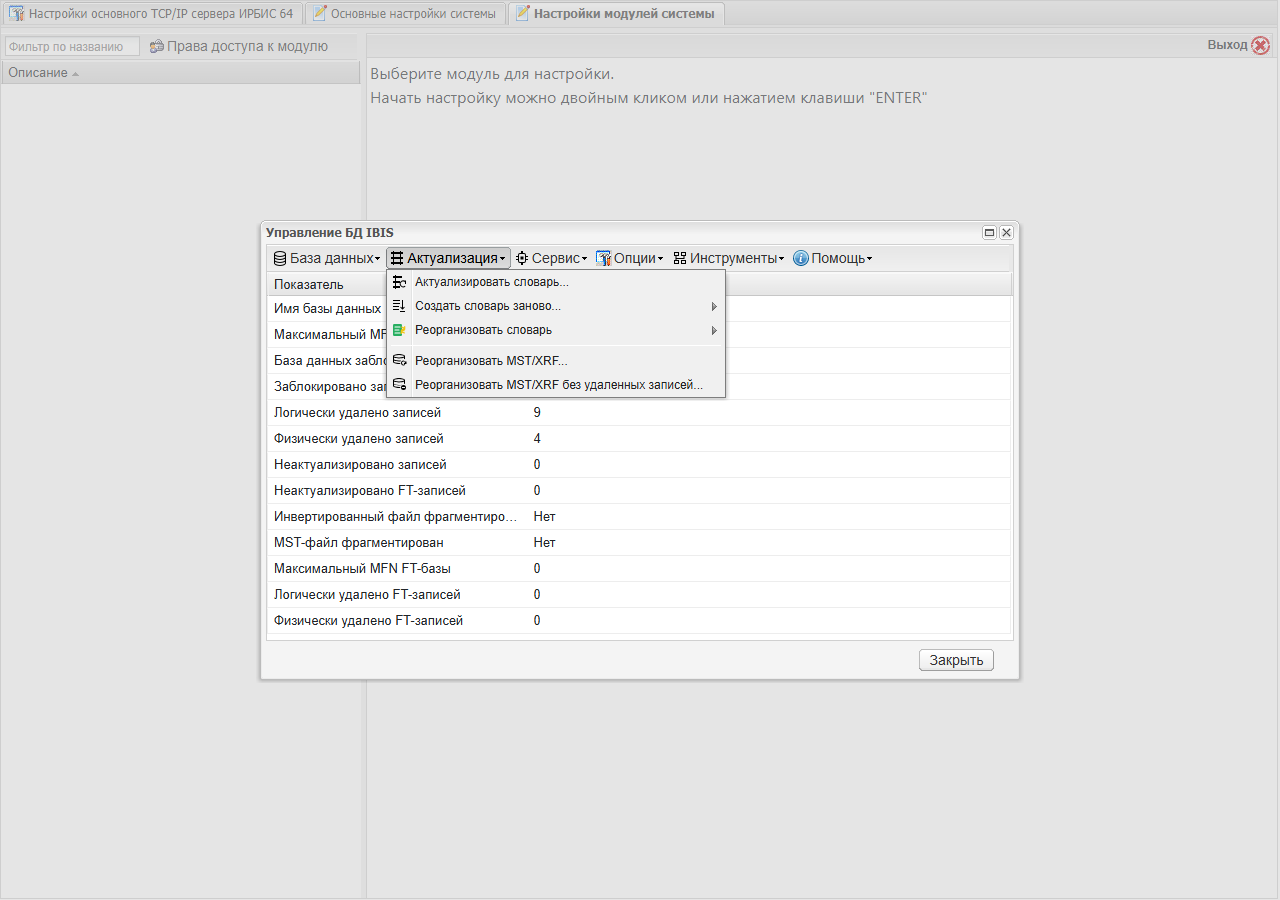Click the Опции options icon

603,258
